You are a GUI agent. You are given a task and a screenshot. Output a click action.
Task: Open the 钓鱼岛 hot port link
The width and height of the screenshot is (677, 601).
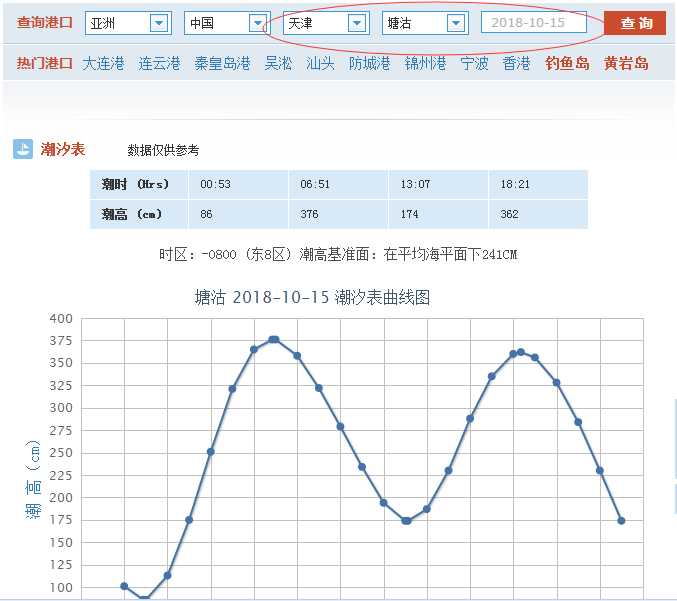pos(567,63)
